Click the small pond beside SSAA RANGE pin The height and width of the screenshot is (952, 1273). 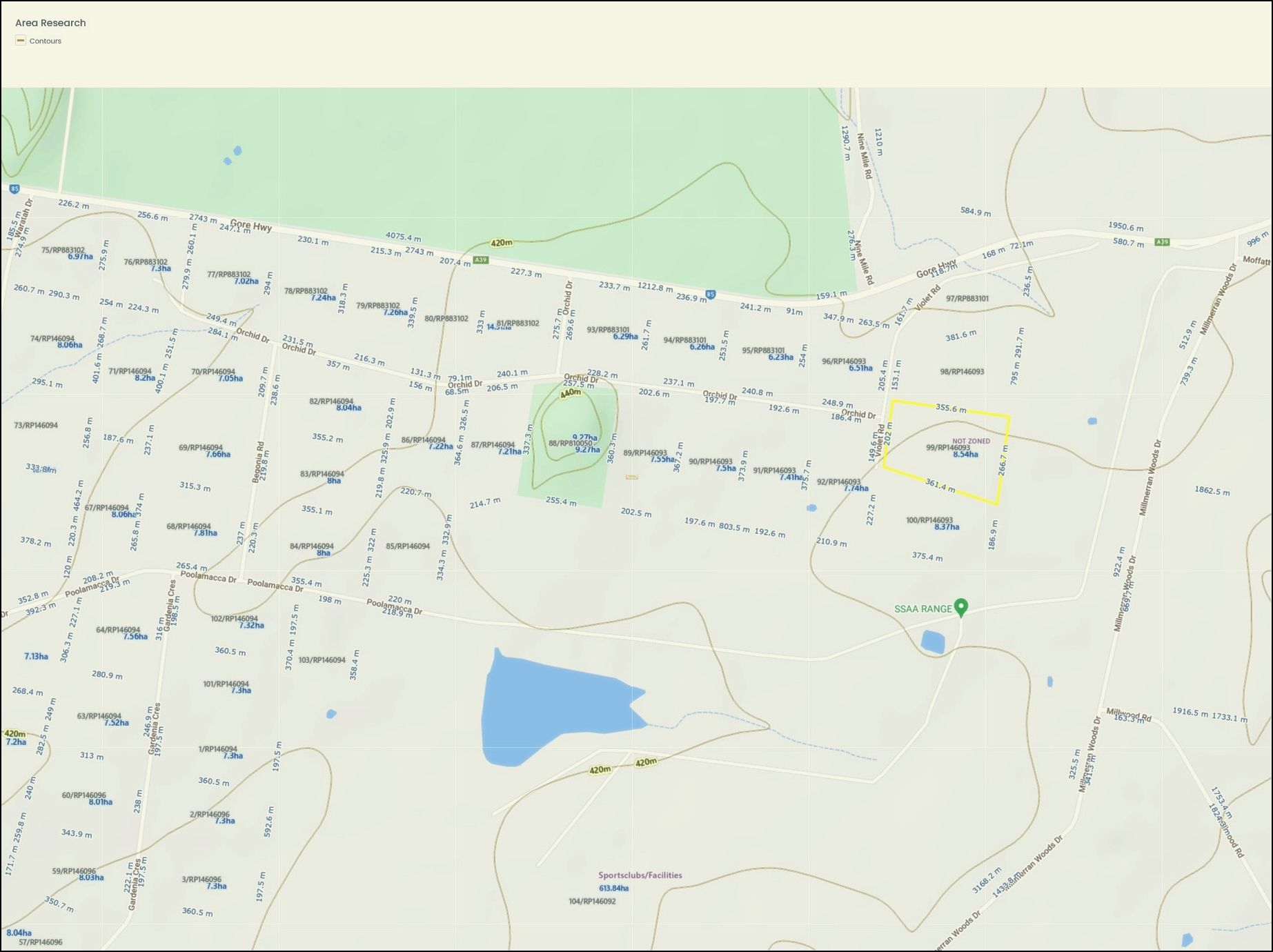tap(933, 642)
